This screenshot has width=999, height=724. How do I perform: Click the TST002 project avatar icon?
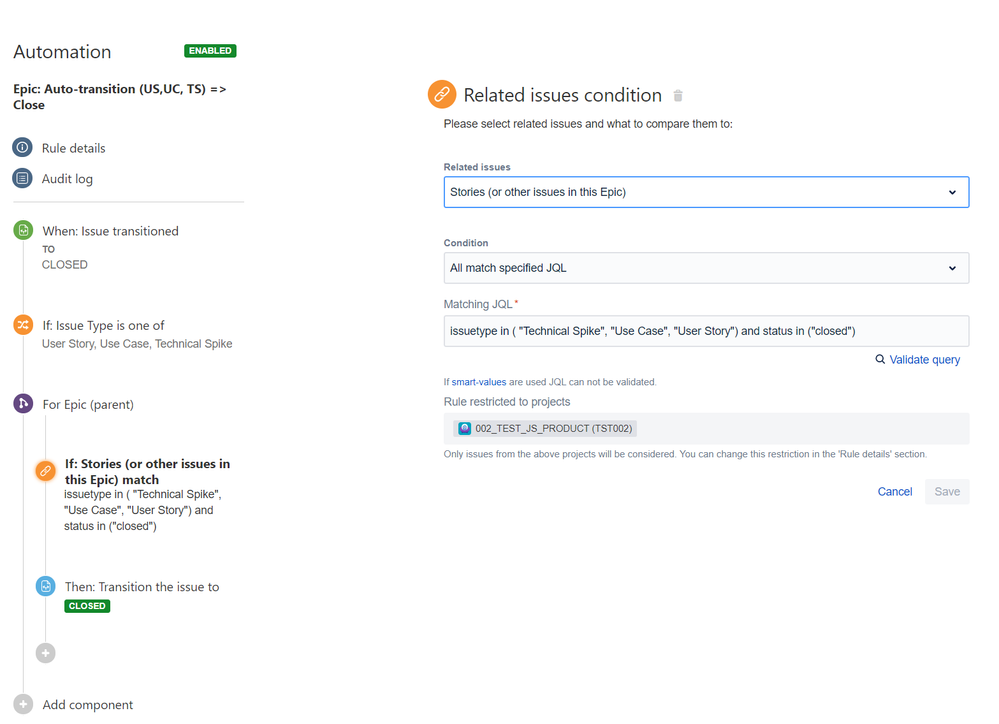pos(464,428)
